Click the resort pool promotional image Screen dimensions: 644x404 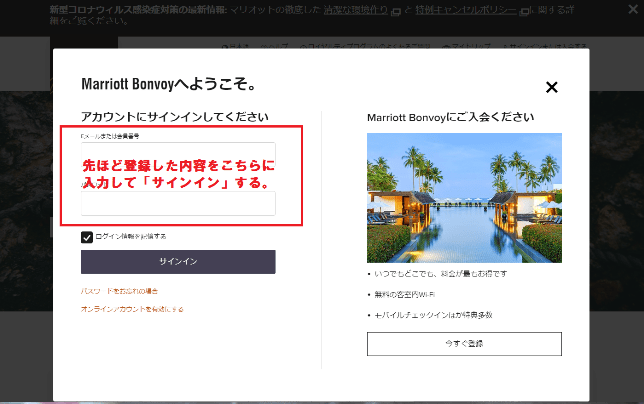464,197
